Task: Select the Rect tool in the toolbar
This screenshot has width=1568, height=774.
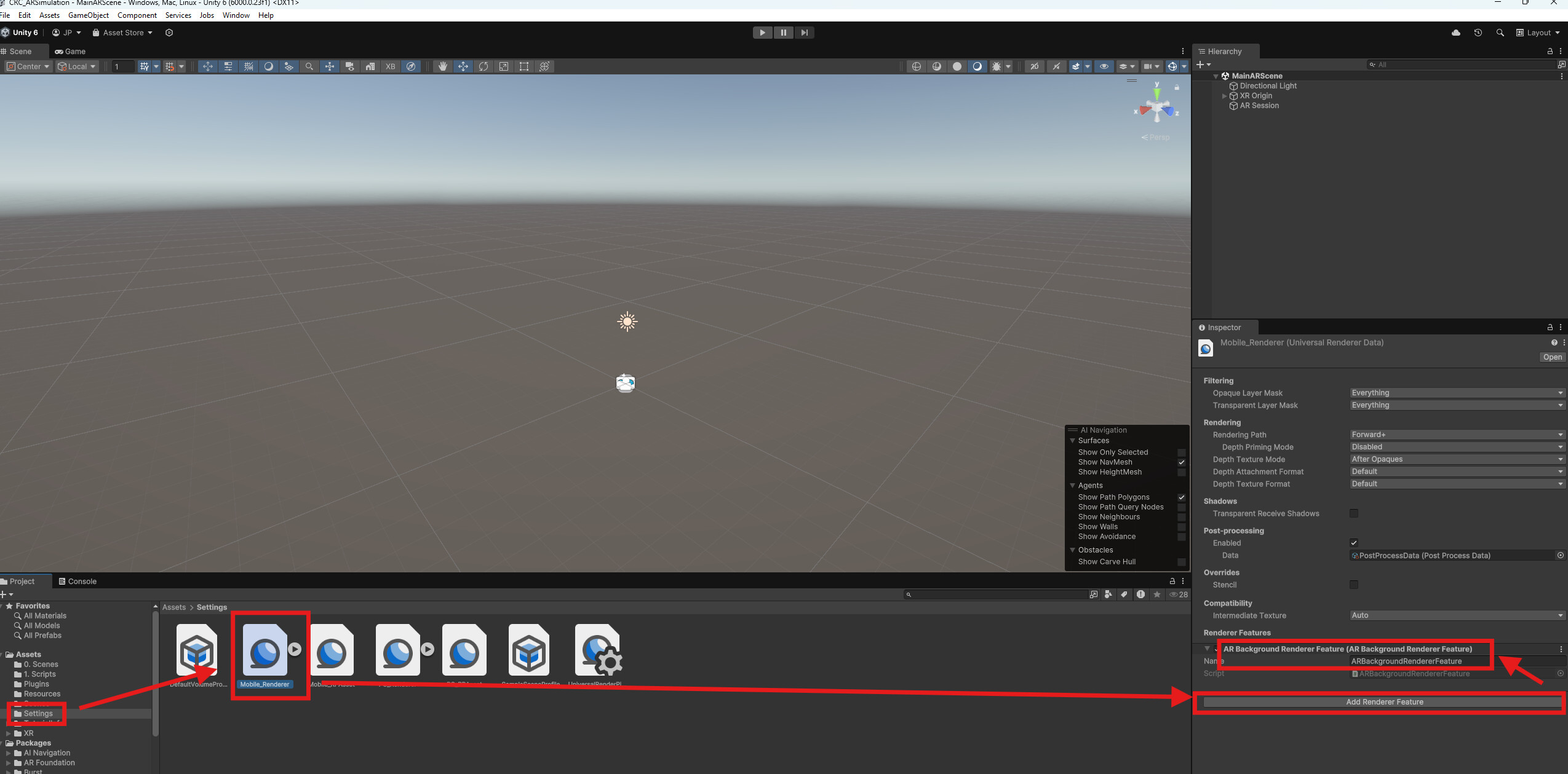Action: 524,66
